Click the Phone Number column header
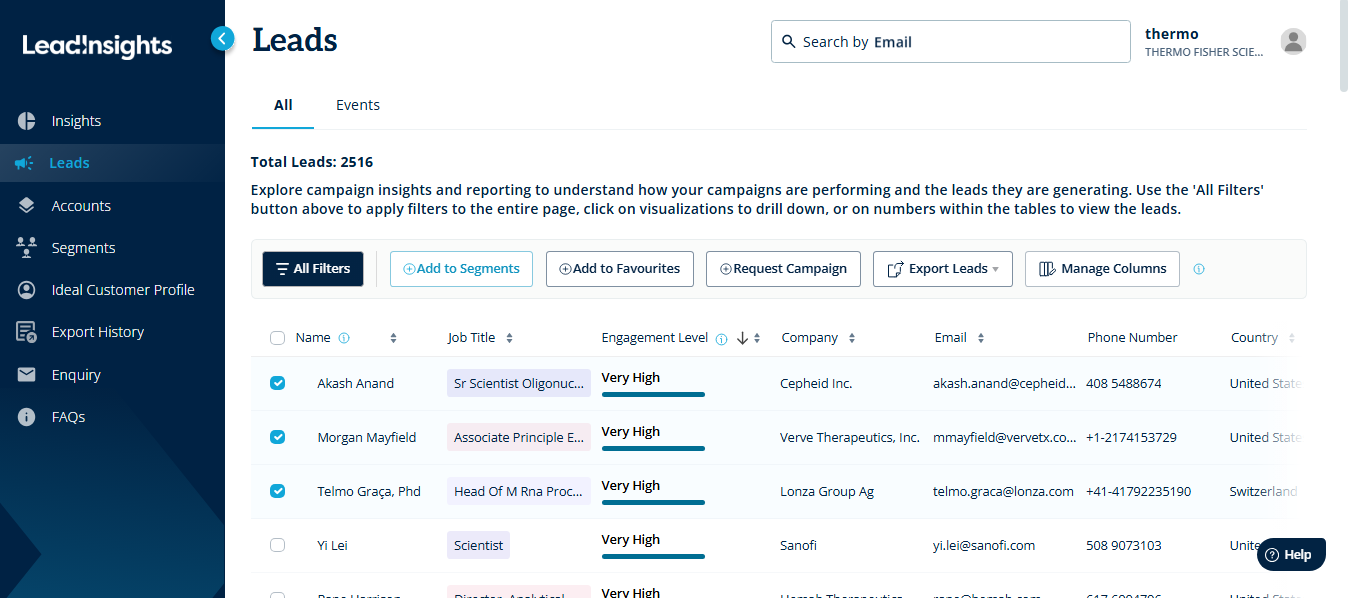1349x598 pixels. [1132, 338]
